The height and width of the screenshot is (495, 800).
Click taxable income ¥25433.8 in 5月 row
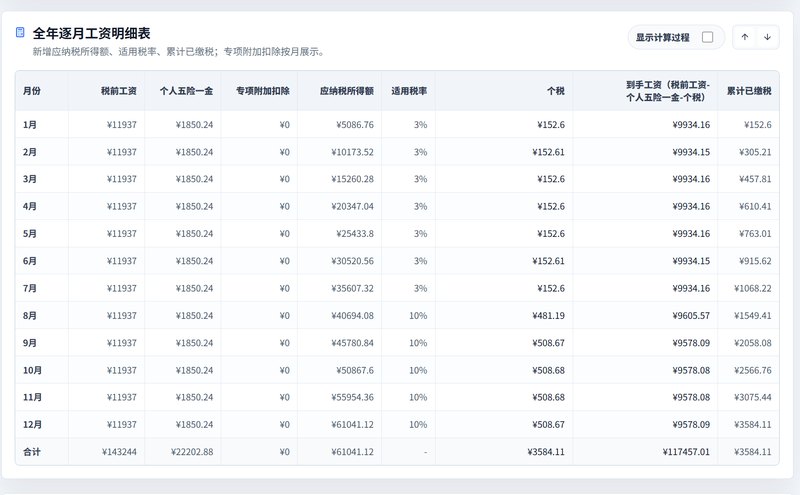coord(355,234)
